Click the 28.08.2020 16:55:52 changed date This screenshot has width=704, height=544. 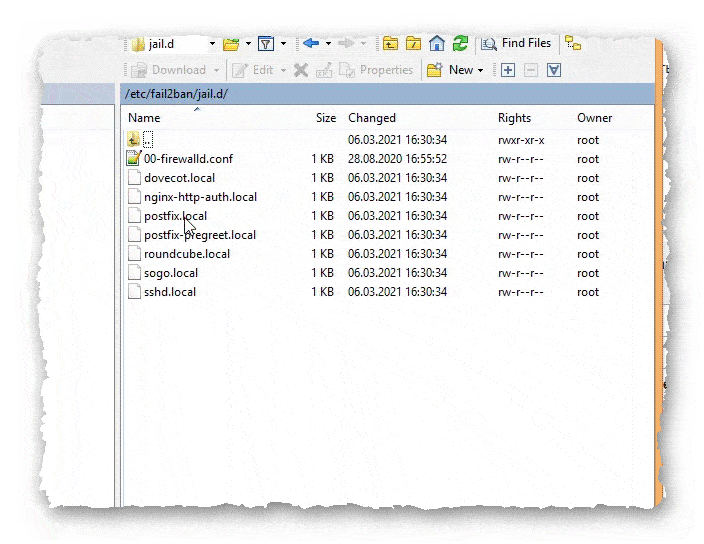point(397,159)
